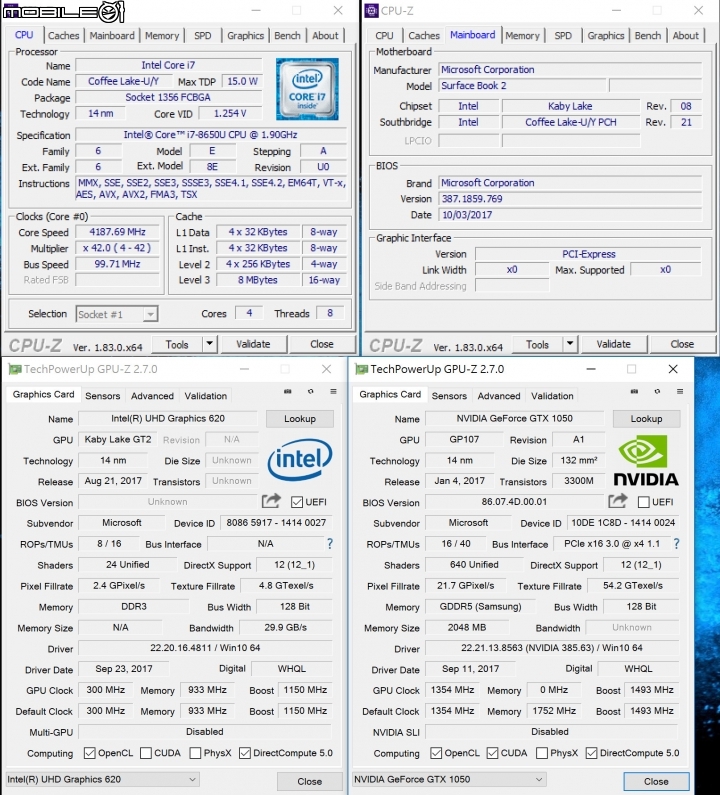The image size is (720, 795).
Task: Click Lookup button in NVIDIA GPU-Z
Action: click(x=646, y=419)
